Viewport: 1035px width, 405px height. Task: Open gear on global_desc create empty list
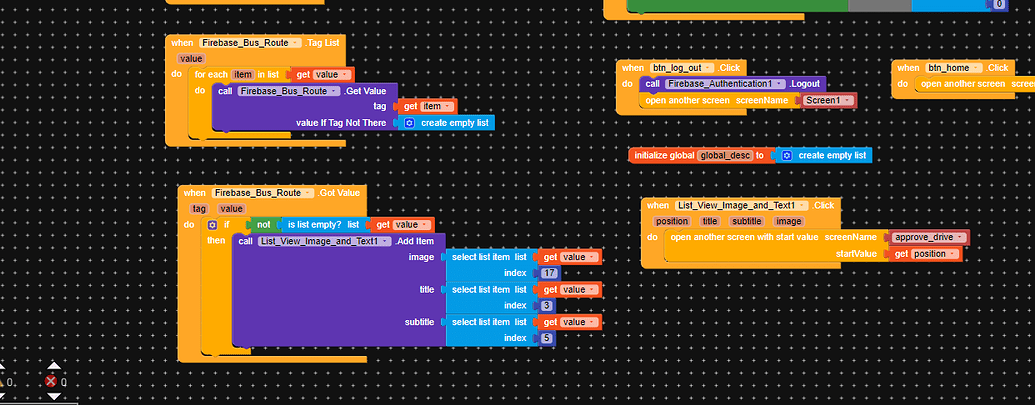pos(786,156)
